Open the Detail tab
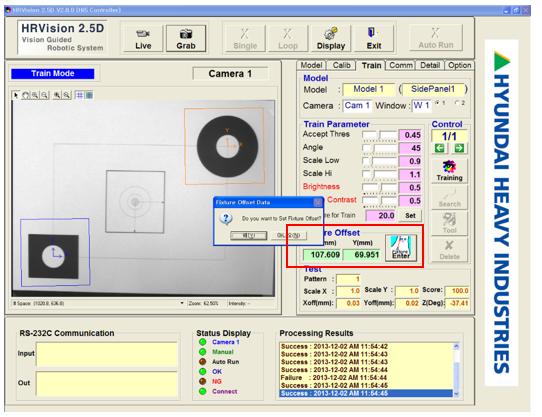542x417 pixels. [x=430, y=65]
